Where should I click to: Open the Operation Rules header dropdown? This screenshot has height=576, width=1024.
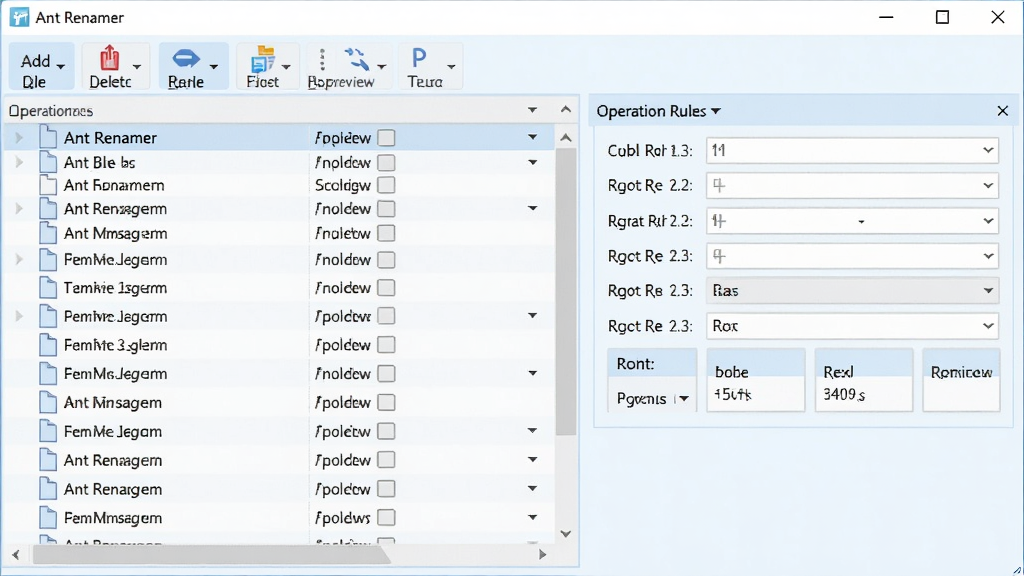tap(716, 111)
